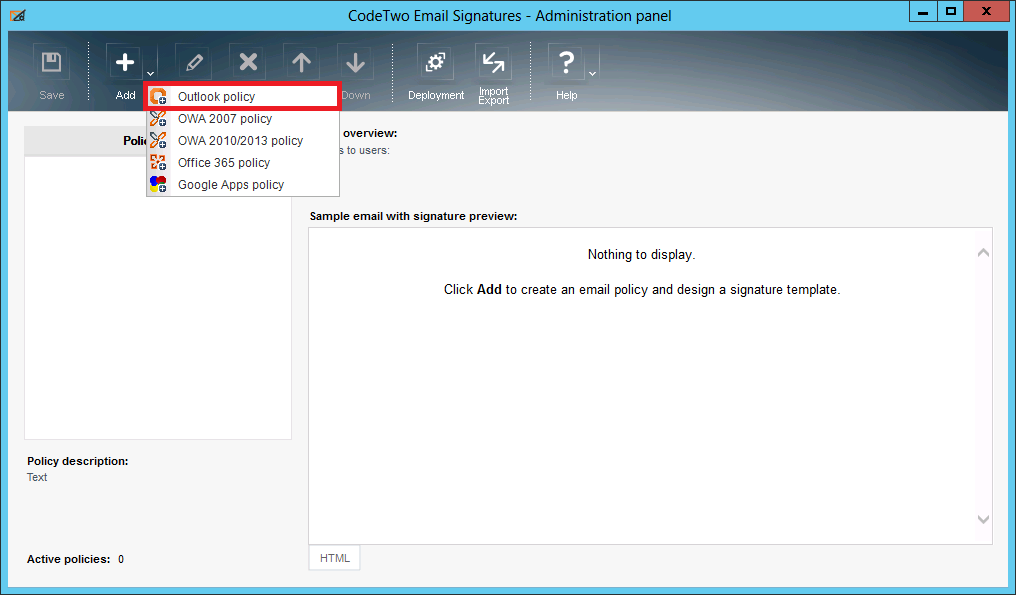Click the 'Active policies:' label

[68, 559]
